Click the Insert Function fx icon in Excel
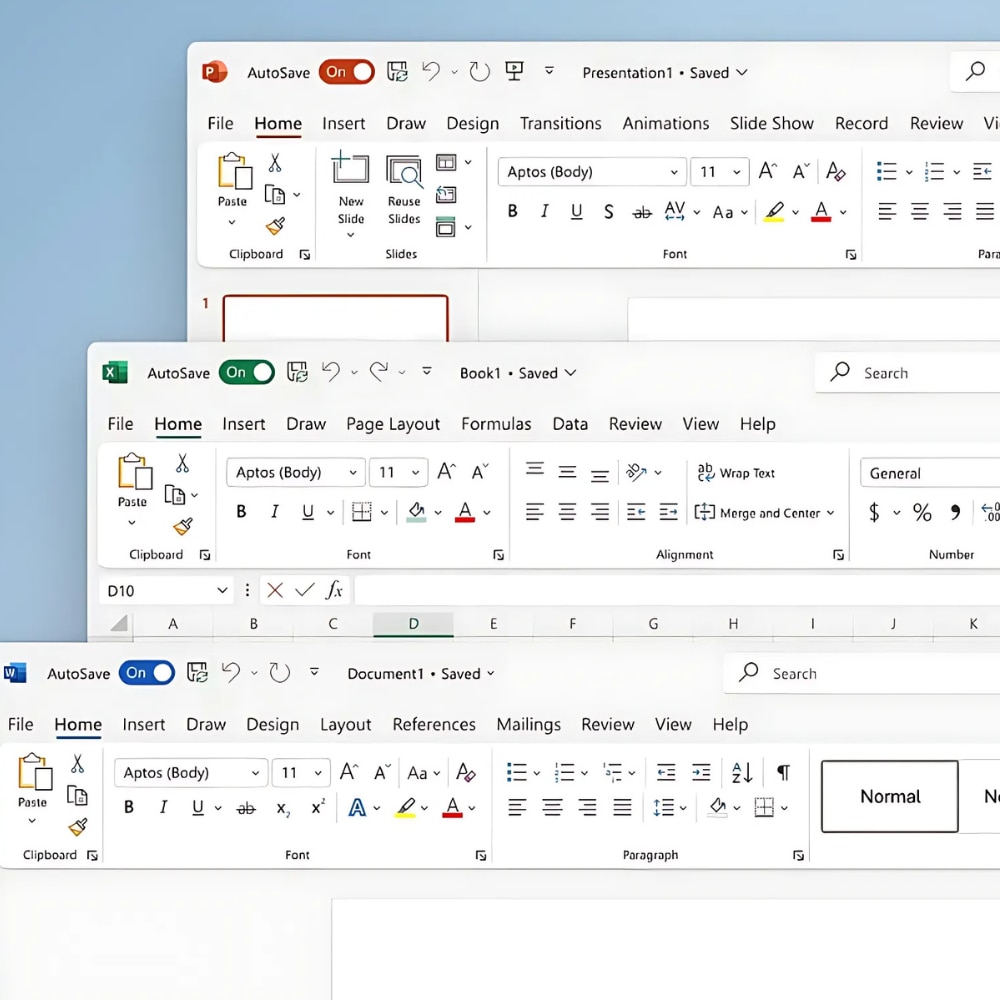 click(334, 590)
